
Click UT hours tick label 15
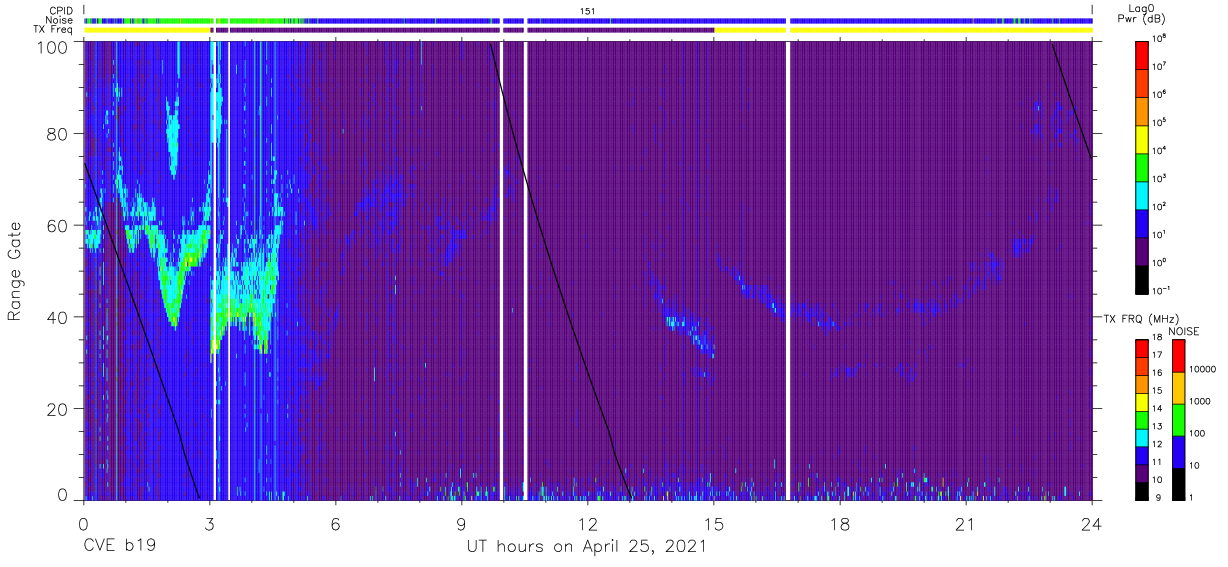[x=714, y=524]
